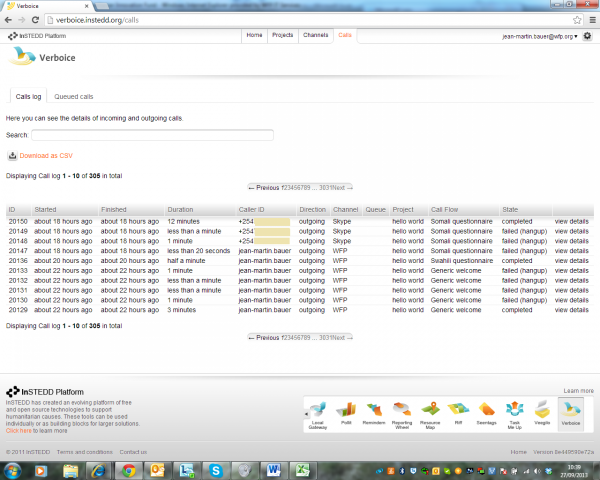Click bottom pagination Previous link
600x480 pixels.
pos(264,338)
